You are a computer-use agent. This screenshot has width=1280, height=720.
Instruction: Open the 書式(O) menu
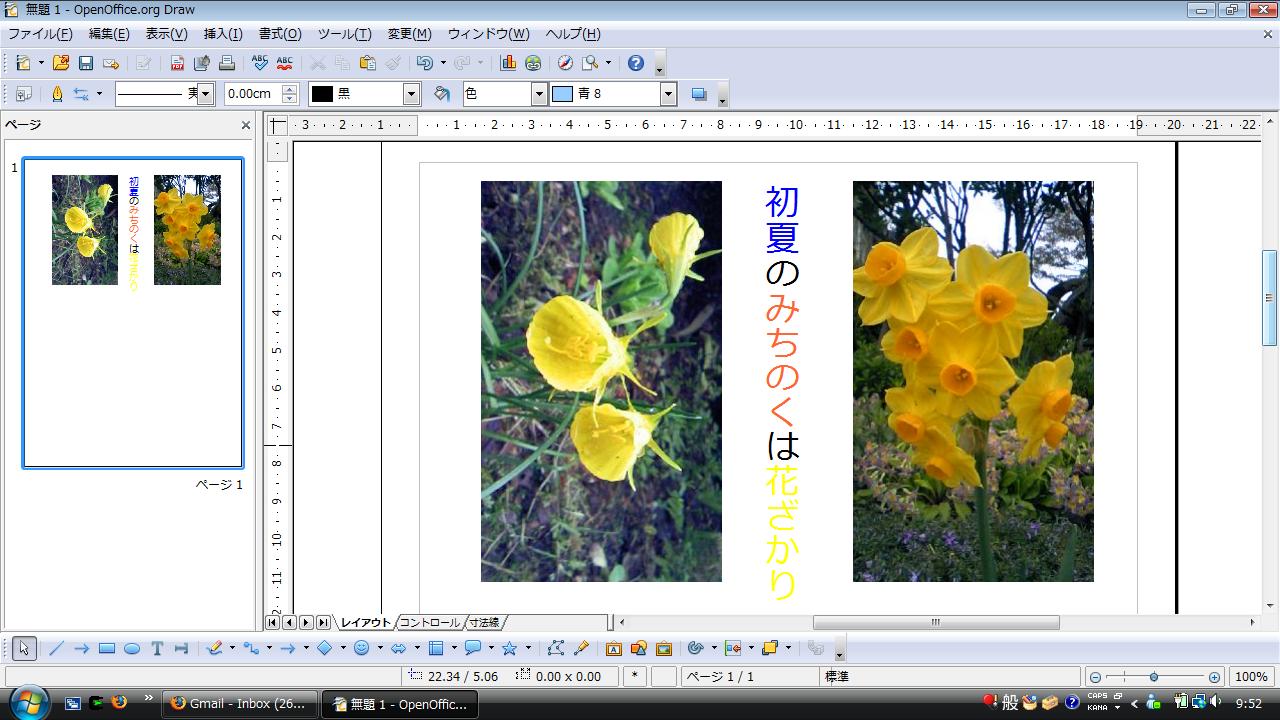pos(279,34)
